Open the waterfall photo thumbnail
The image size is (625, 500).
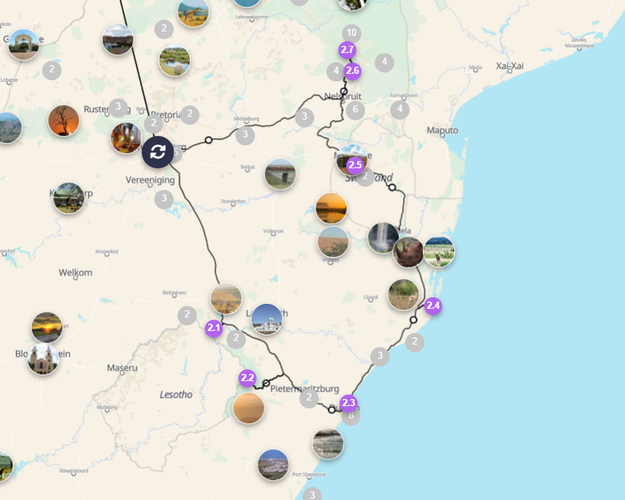pyautogui.click(x=383, y=238)
